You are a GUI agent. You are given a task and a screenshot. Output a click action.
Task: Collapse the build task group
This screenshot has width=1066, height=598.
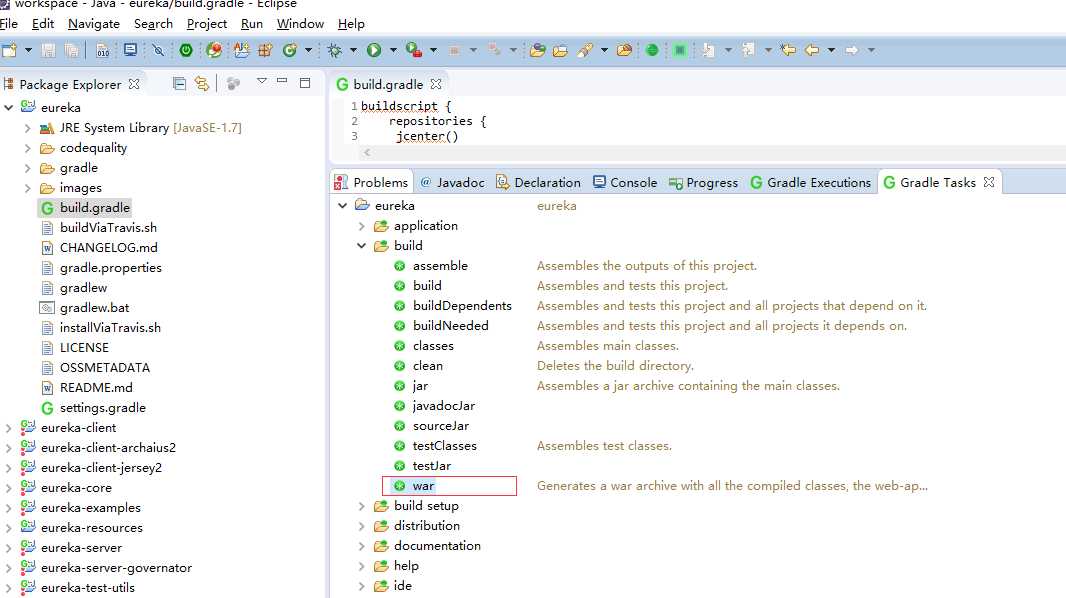point(362,246)
